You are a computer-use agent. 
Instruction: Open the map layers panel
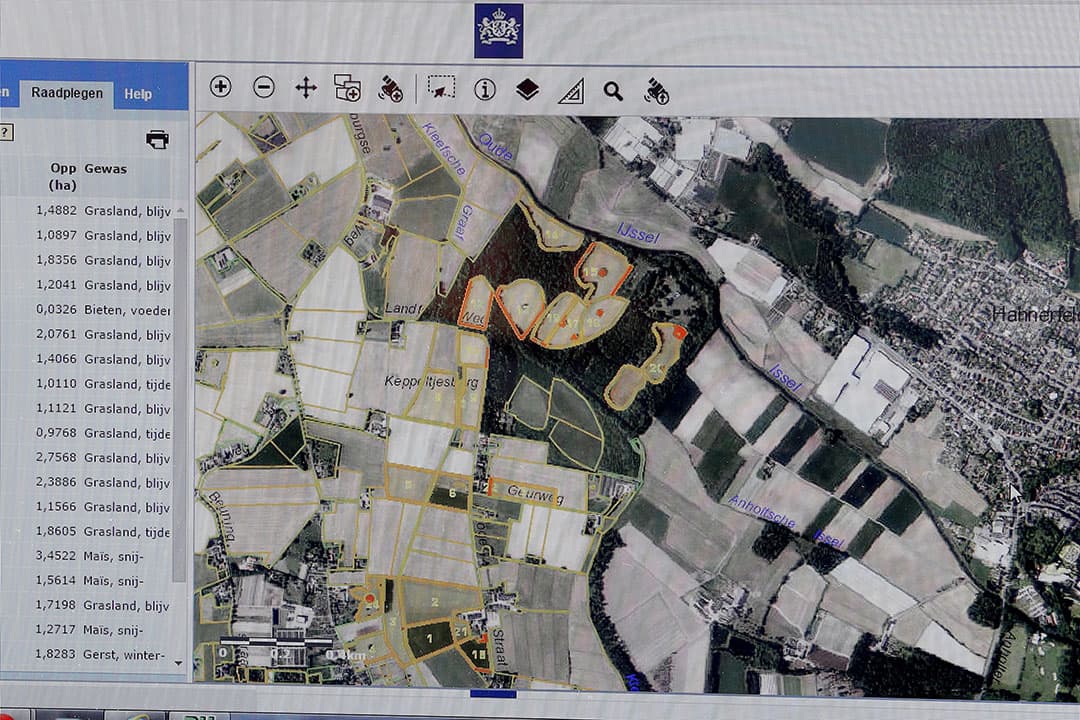pos(527,90)
